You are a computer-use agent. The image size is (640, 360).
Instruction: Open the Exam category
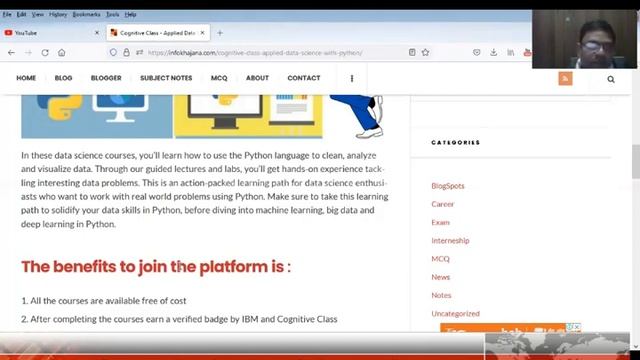[x=440, y=222]
